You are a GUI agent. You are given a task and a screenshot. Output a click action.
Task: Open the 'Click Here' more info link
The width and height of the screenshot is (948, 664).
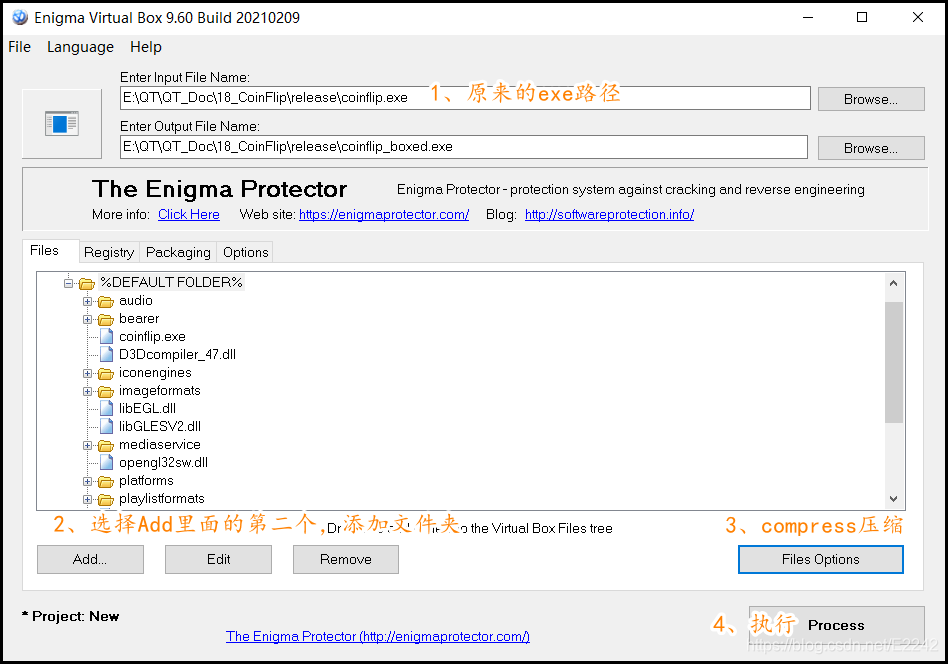tap(189, 215)
